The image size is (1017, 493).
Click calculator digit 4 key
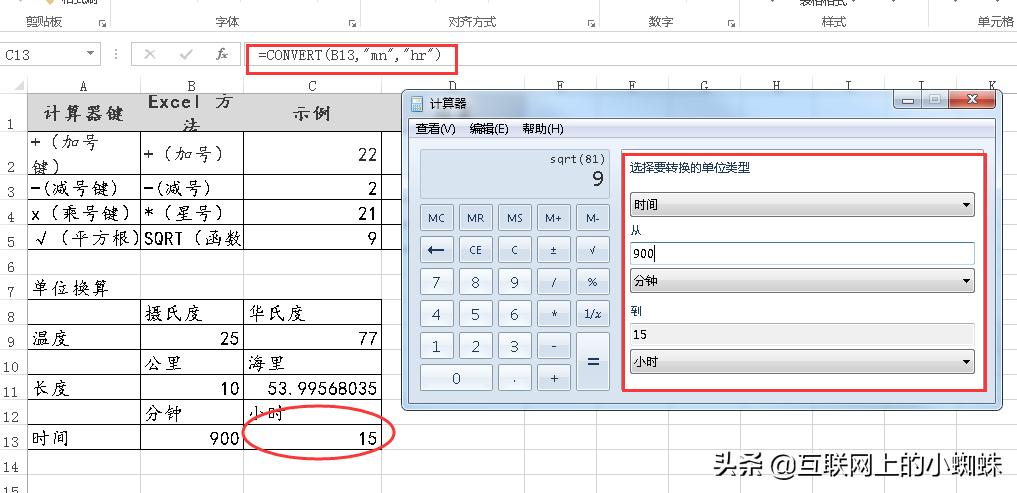coord(437,313)
